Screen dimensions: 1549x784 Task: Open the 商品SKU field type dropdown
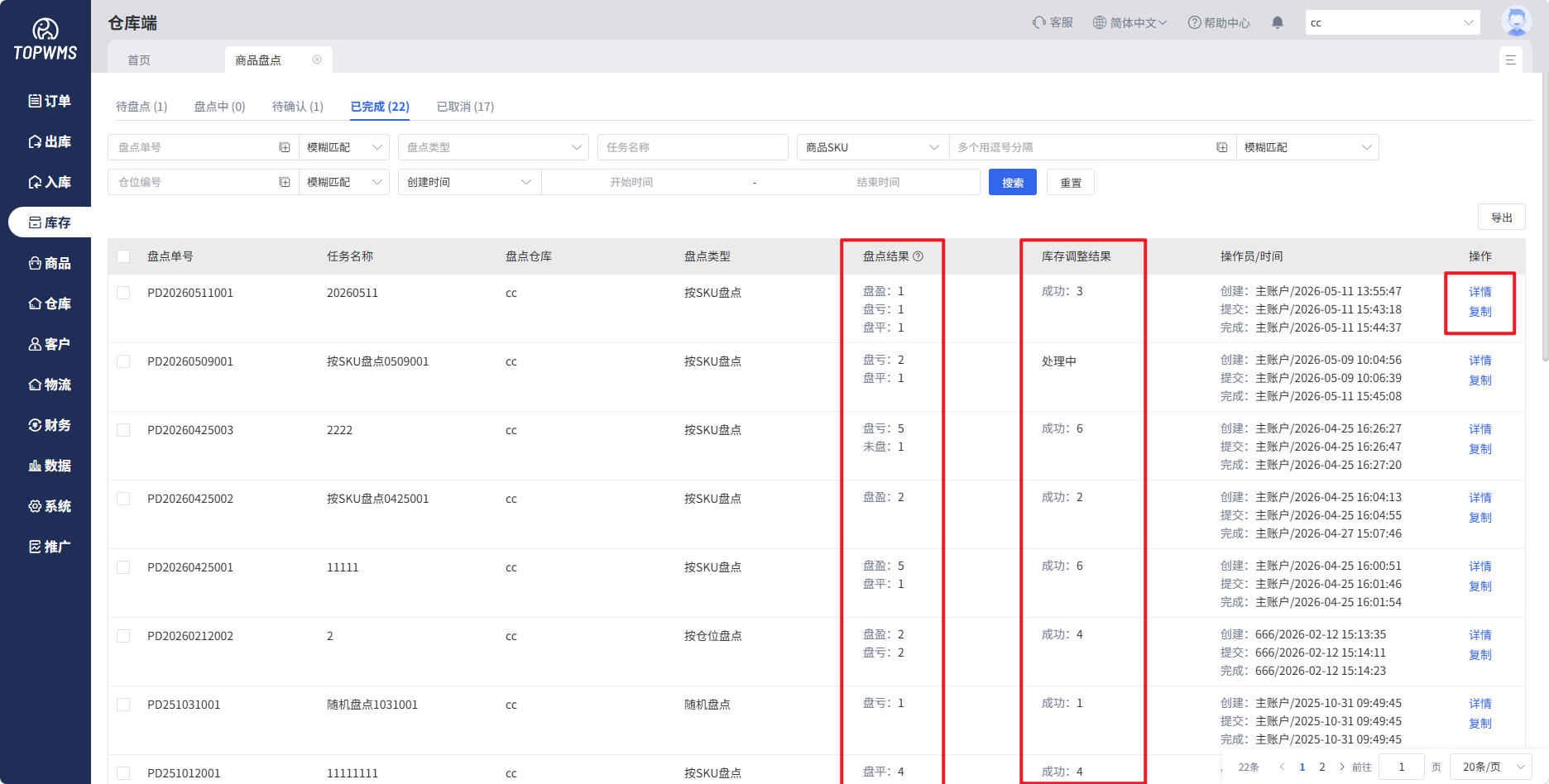coord(873,147)
